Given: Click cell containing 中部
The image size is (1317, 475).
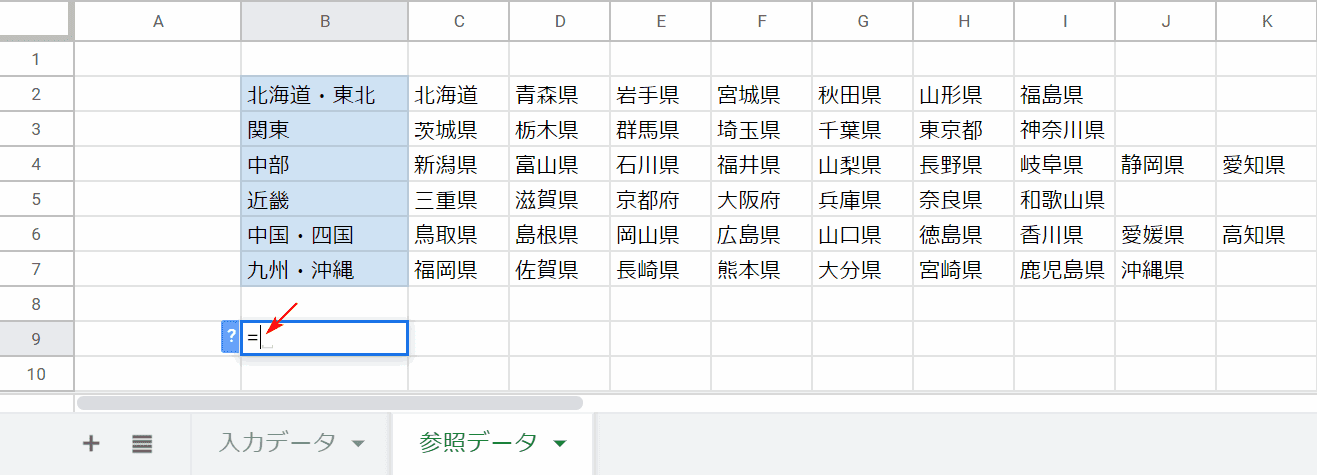Looking at the screenshot, I should [324, 165].
